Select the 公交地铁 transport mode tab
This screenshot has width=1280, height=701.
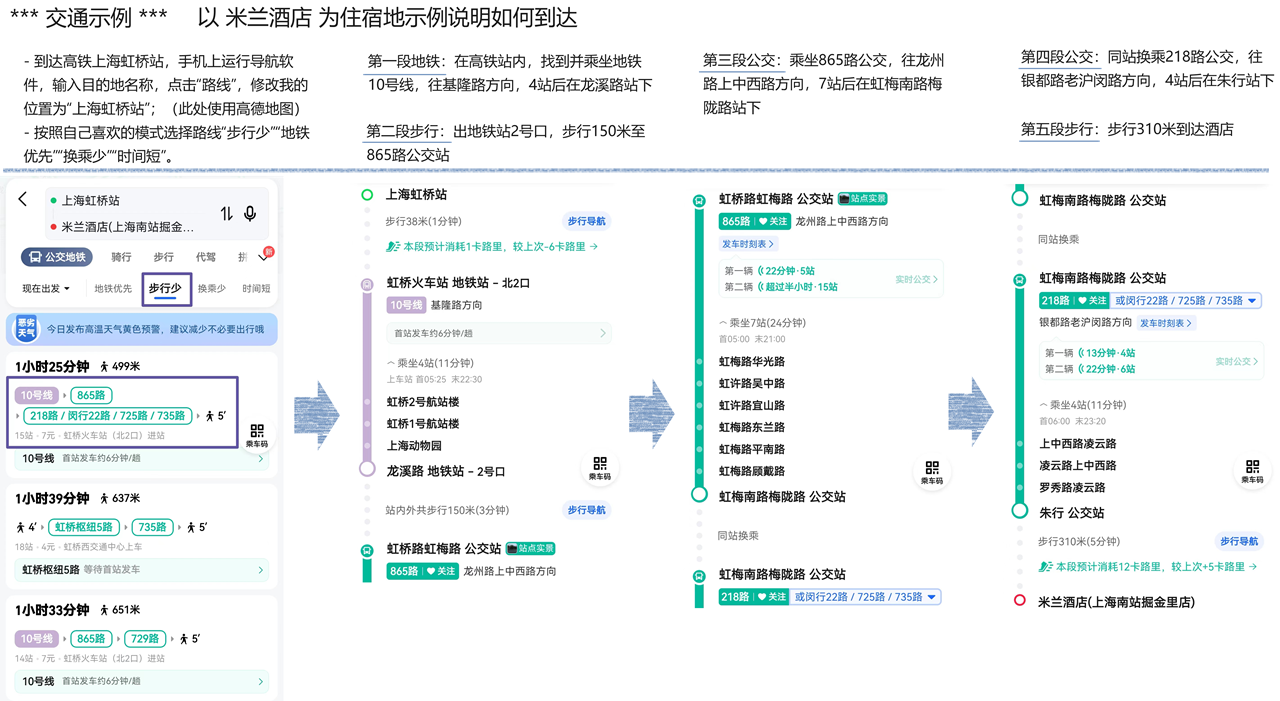56,257
